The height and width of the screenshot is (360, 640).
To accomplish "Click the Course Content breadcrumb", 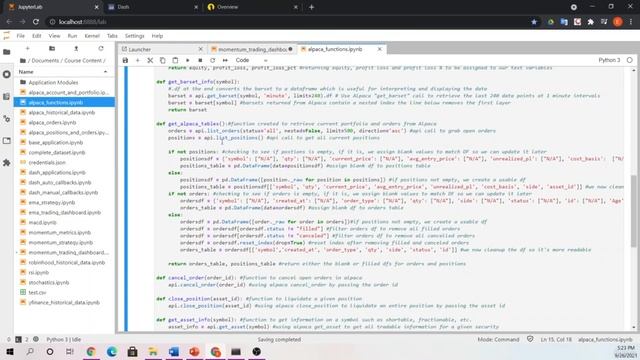I will (x=83, y=60).
